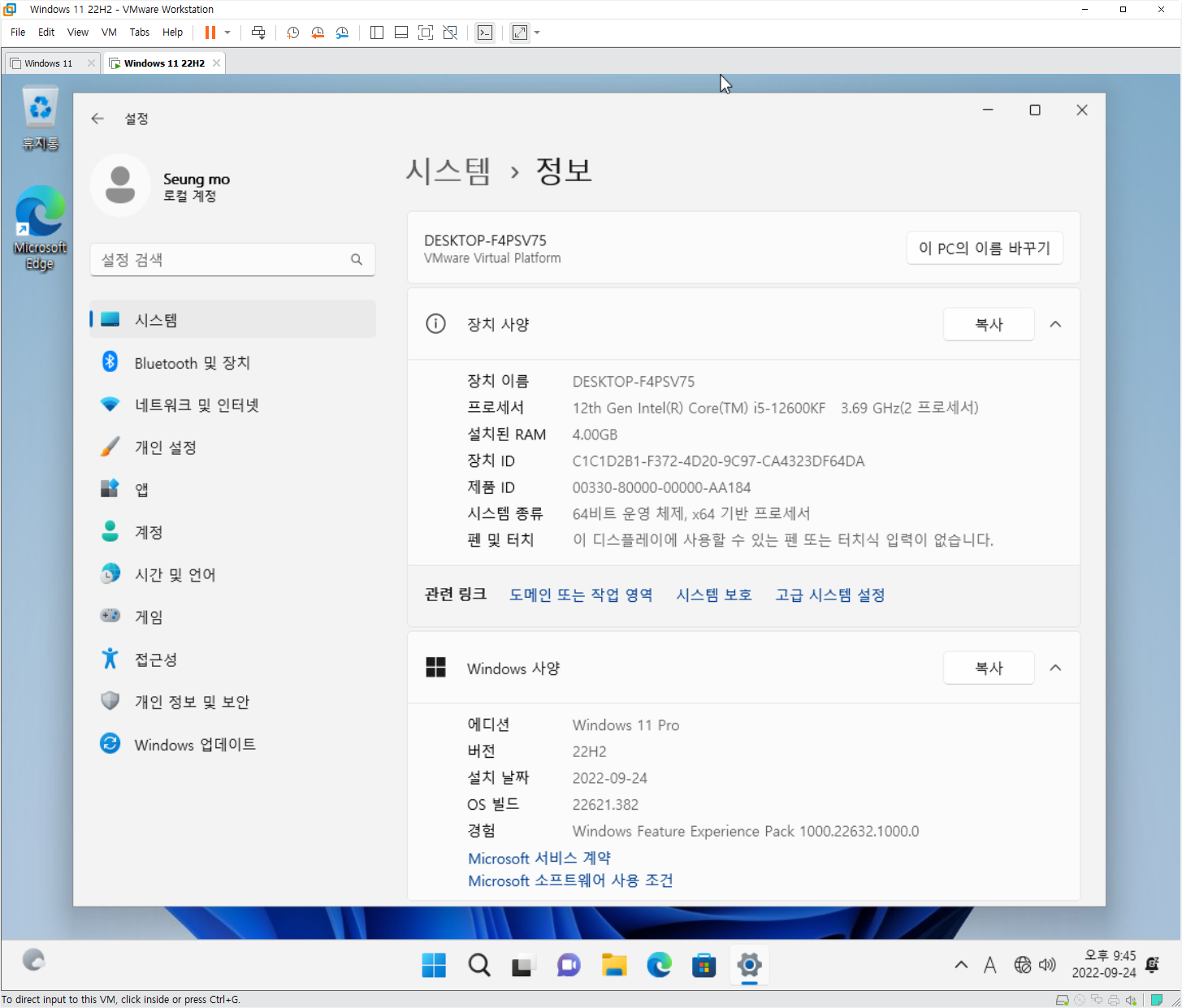This screenshot has width=1182, height=1008.
Task: Open the Help menu
Action: click(172, 32)
